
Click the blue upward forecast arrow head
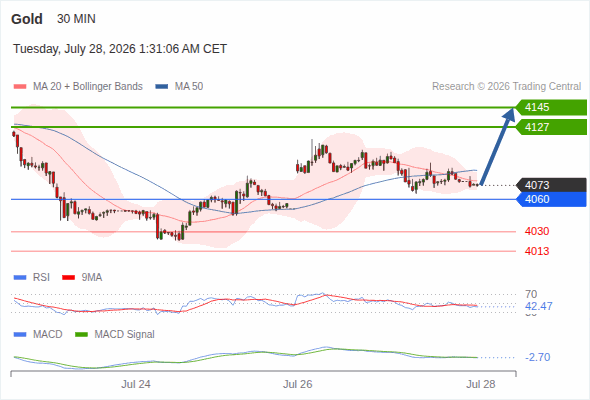(x=510, y=114)
